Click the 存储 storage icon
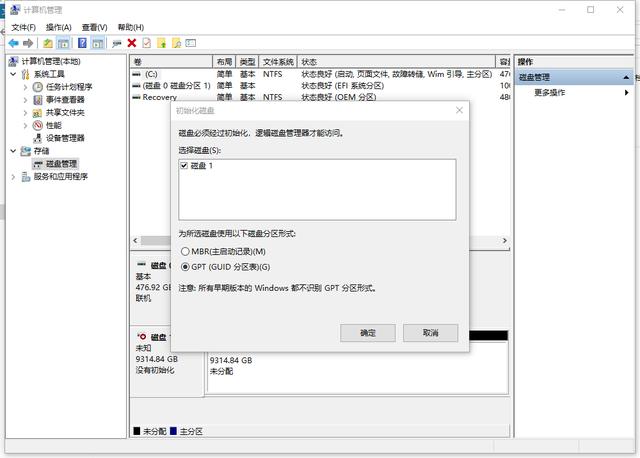Image resolution: width=640 pixels, height=458 pixels. pos(26,151)
